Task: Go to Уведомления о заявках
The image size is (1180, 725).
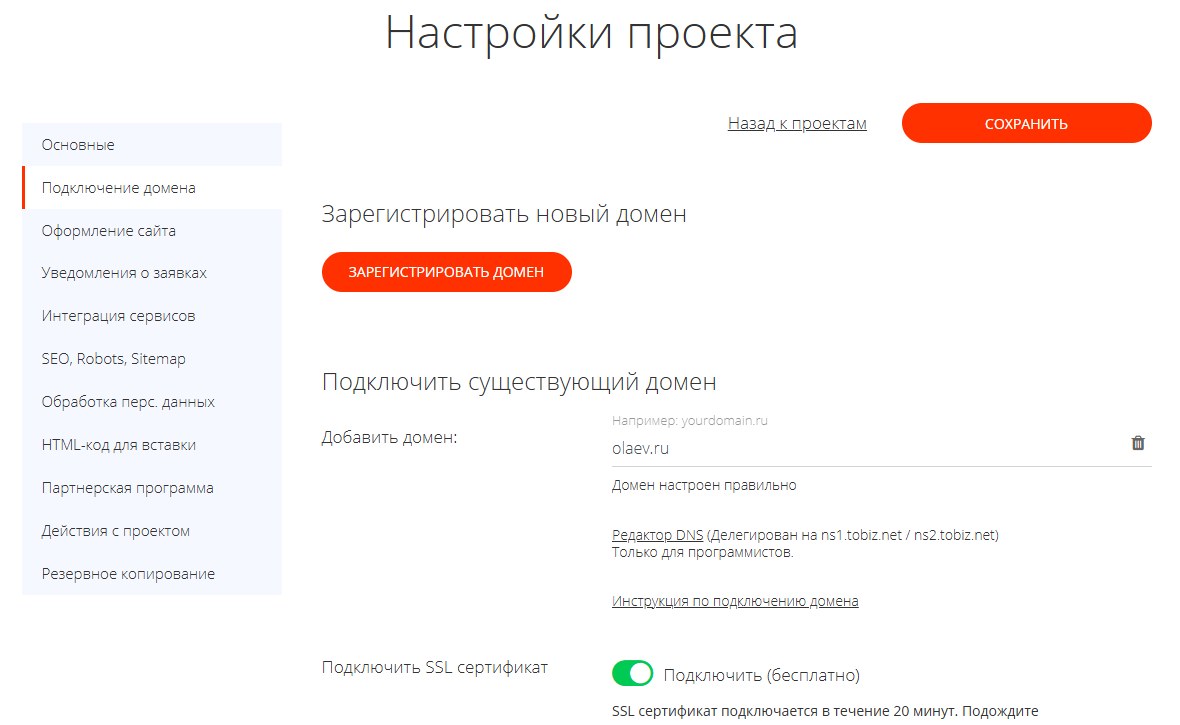Action: [152, 273]
